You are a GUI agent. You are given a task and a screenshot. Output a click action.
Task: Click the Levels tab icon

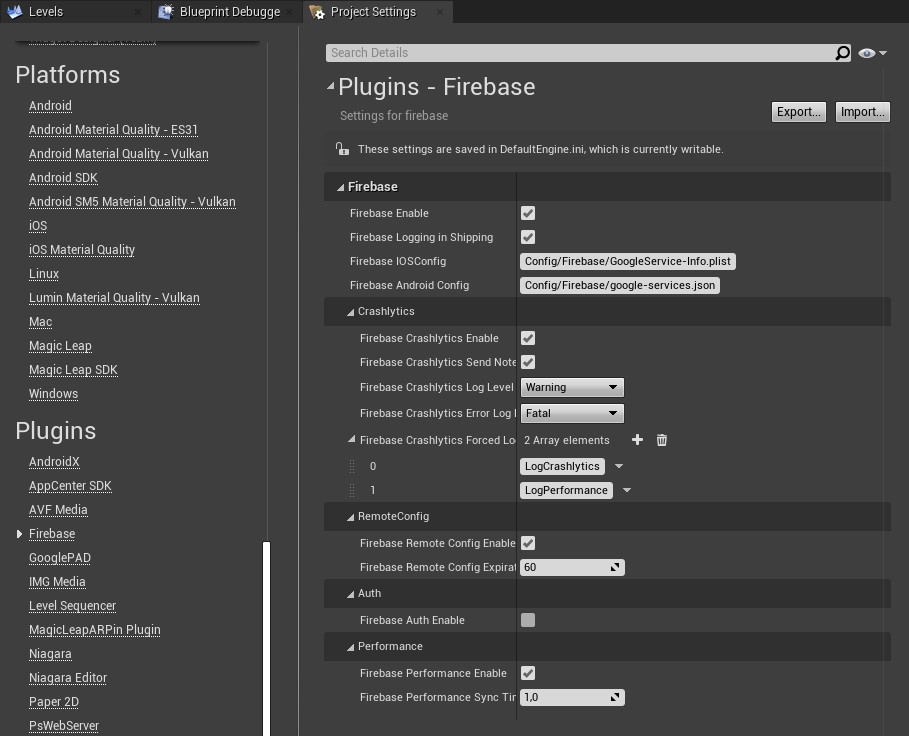[14, 12]
